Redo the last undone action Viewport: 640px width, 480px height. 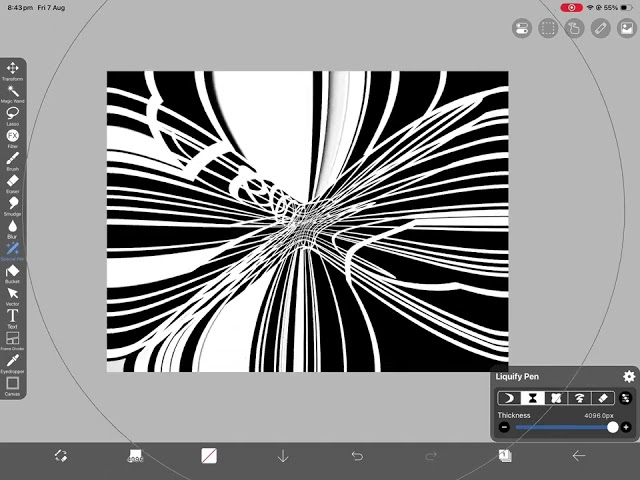point(431,456)
